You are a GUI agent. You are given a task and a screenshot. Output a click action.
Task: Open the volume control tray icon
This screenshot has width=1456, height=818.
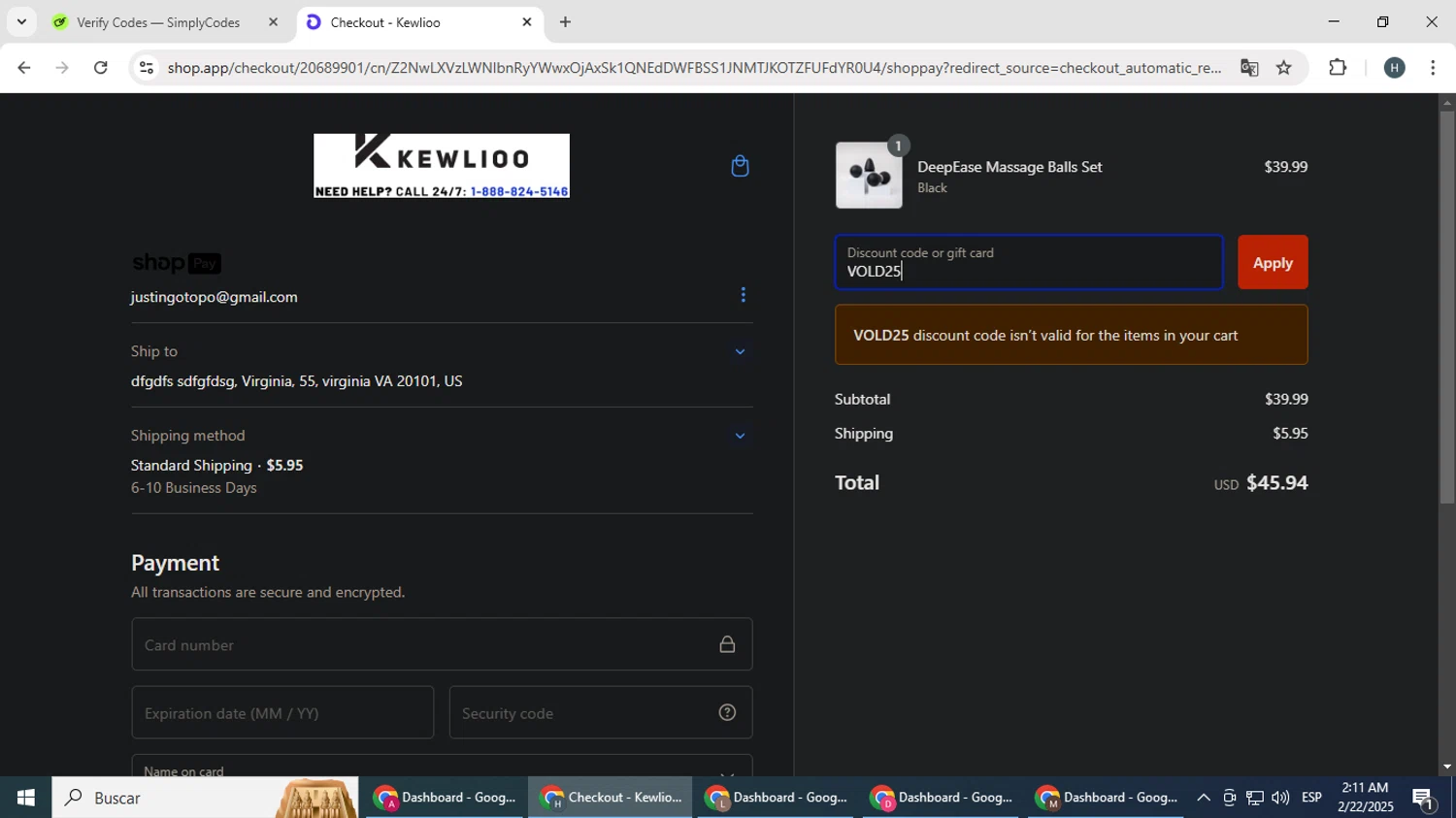click(x=1280, y=798)
